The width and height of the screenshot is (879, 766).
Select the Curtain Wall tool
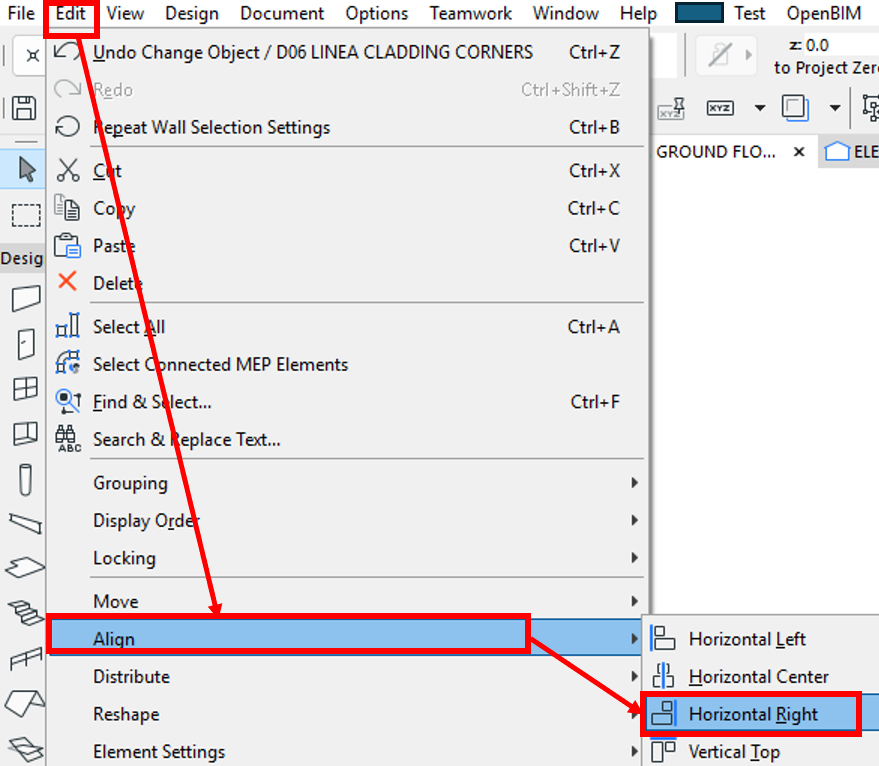point(26,433)
